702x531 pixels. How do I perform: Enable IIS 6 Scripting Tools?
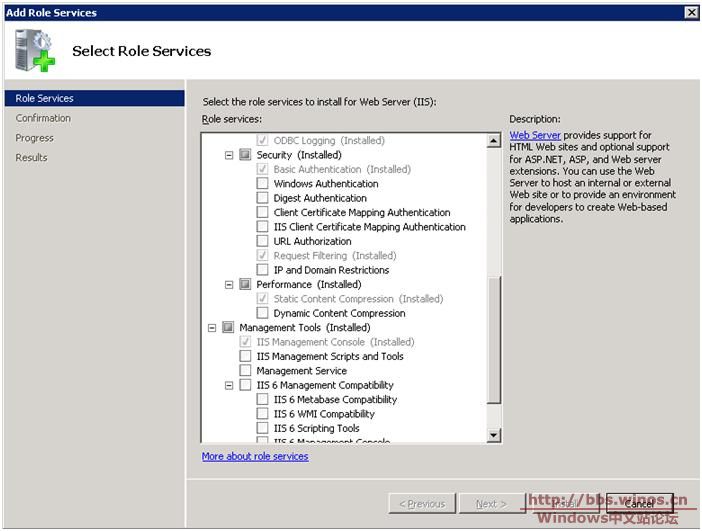pos(262,428)
